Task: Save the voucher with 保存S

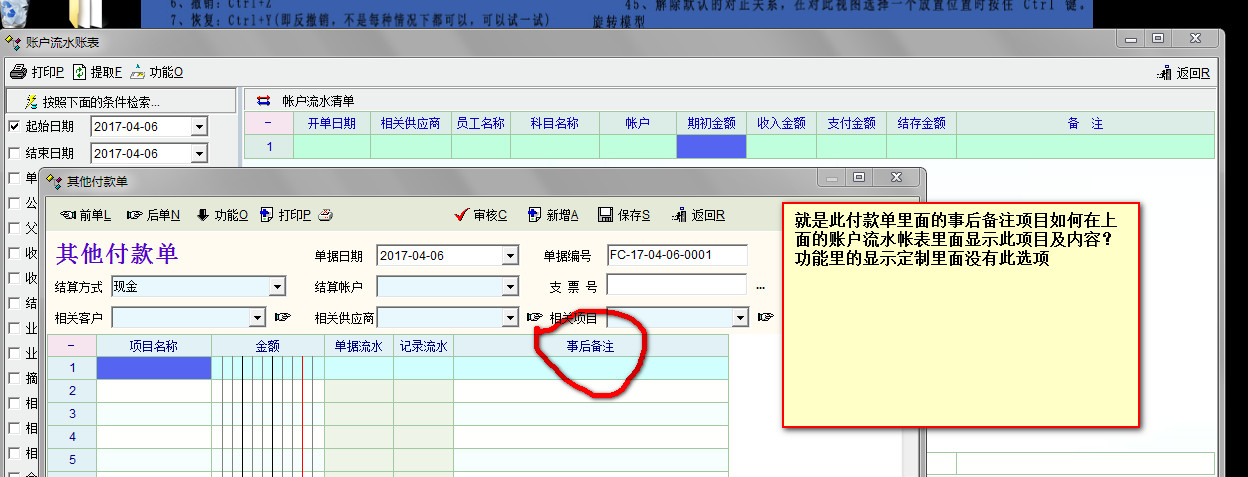Action: [x=624, y=215]
